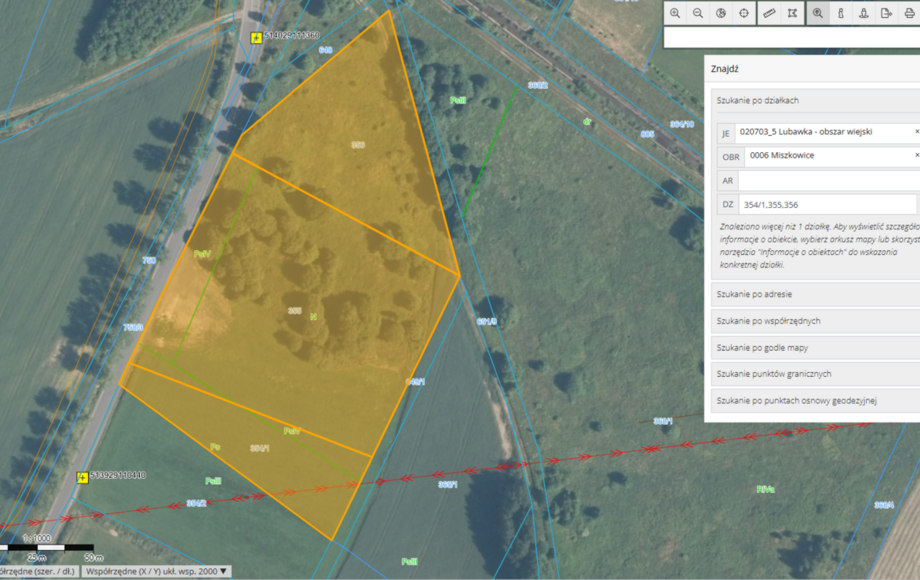Focus the empty AR sheet input
Viewport: 920px width, 580px height.
(828, 181)
